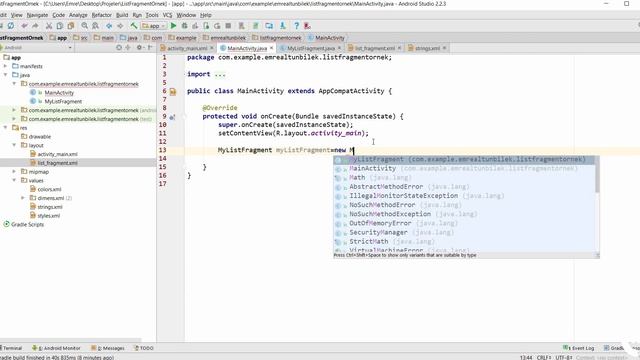
Task: Run the app with the green play icon
Action: tap(173, 26)
